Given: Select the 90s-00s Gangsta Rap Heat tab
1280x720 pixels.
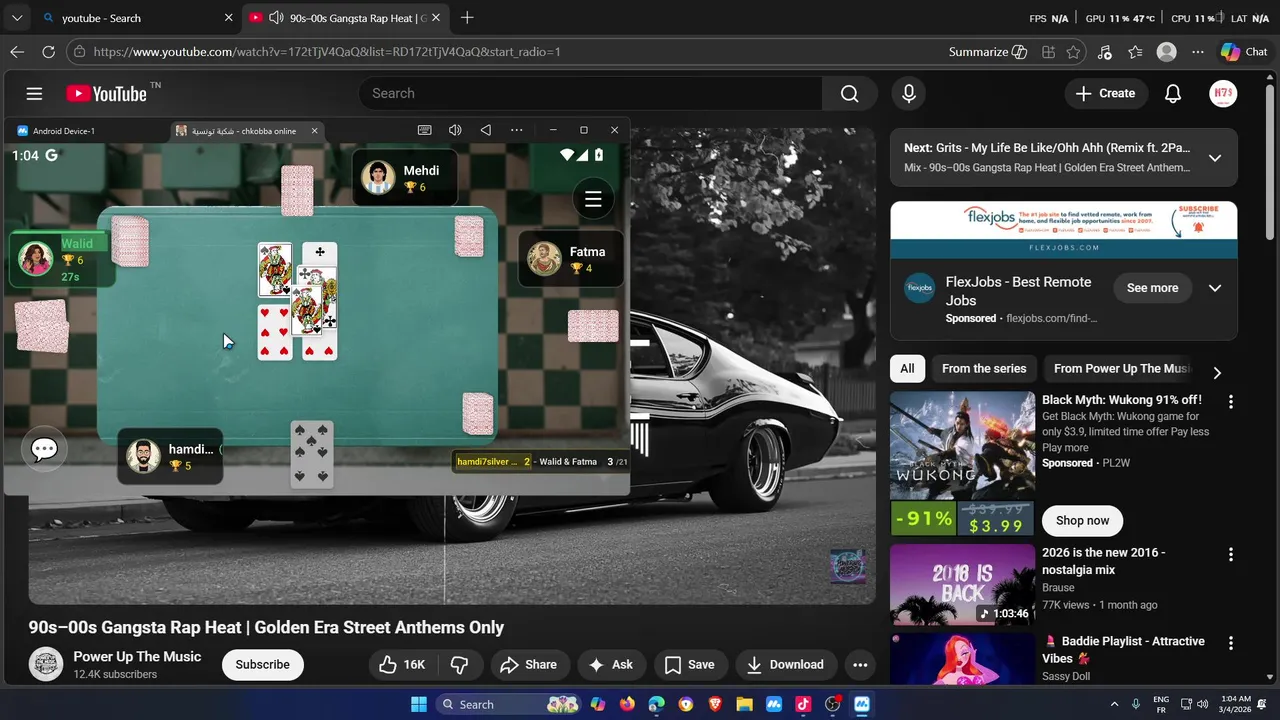Looking at the screenshot, I should (344, 18).
